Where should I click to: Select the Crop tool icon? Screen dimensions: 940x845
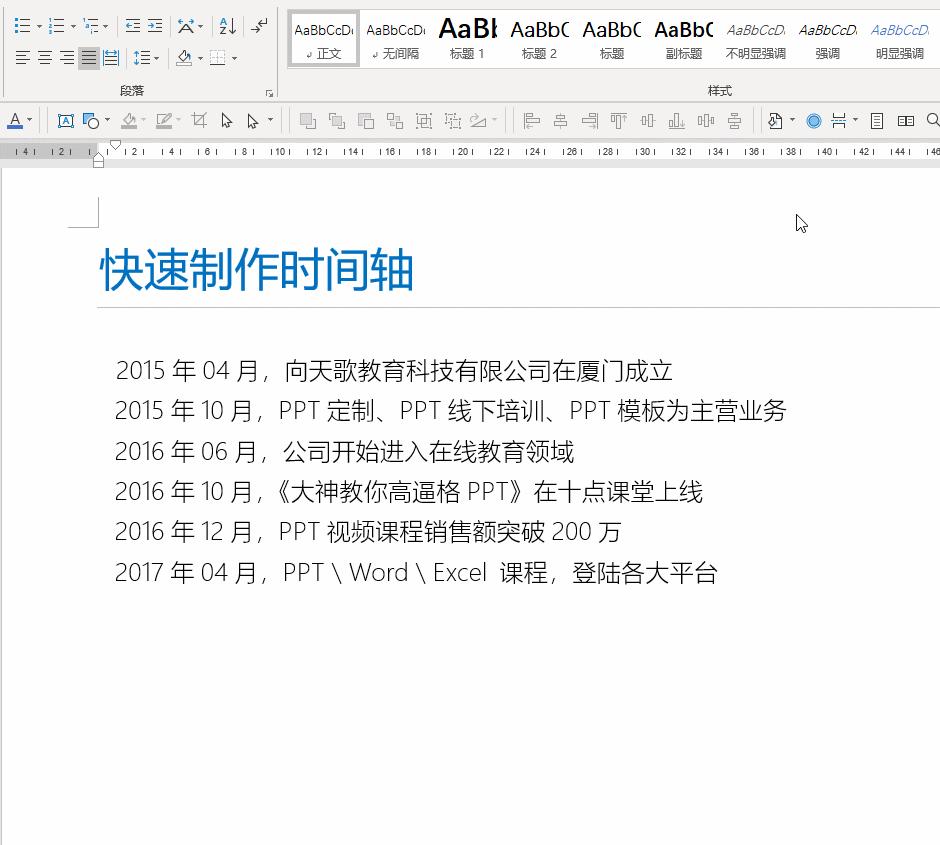click(198, 120)
